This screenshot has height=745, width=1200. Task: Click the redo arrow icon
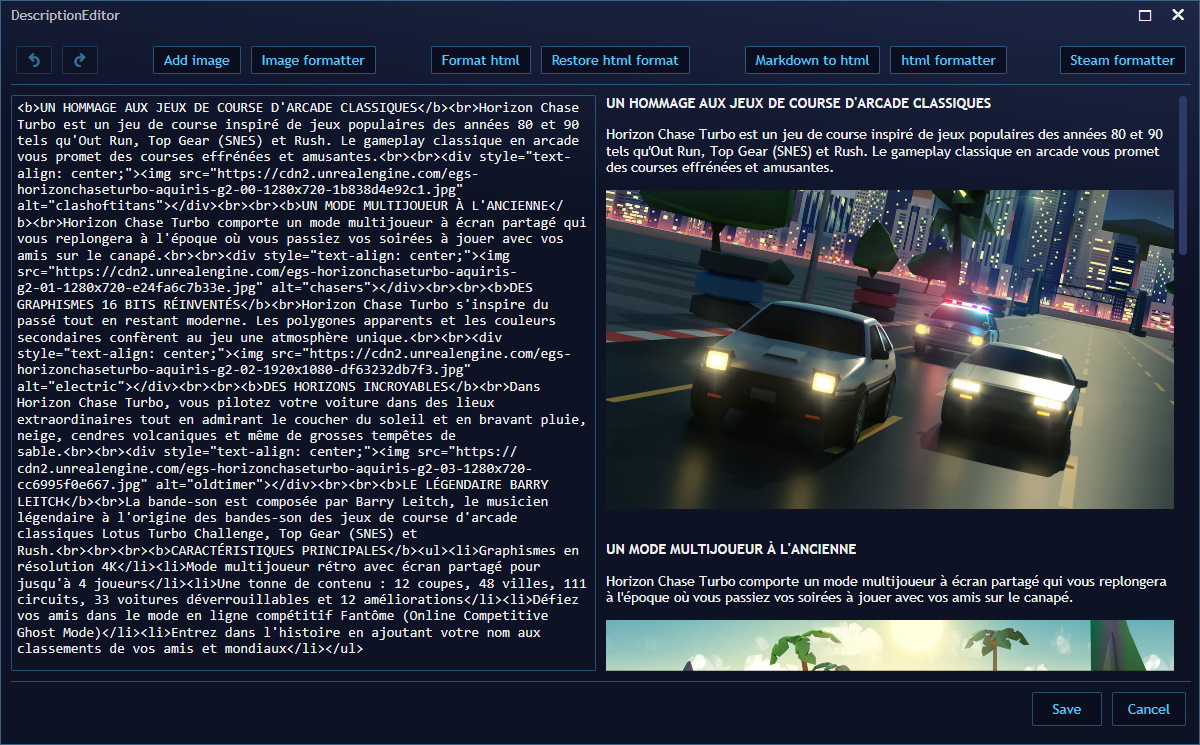tap(80, 60)
